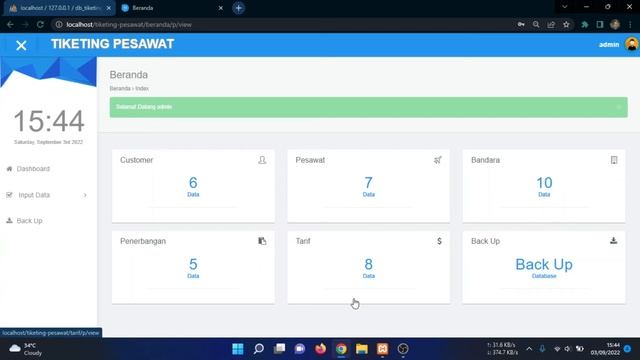The width and height of the screenshot is (640, 360).
Task: Click the Penerbangan paste icon
Action: pyautogui.click(x=262, y=241)
